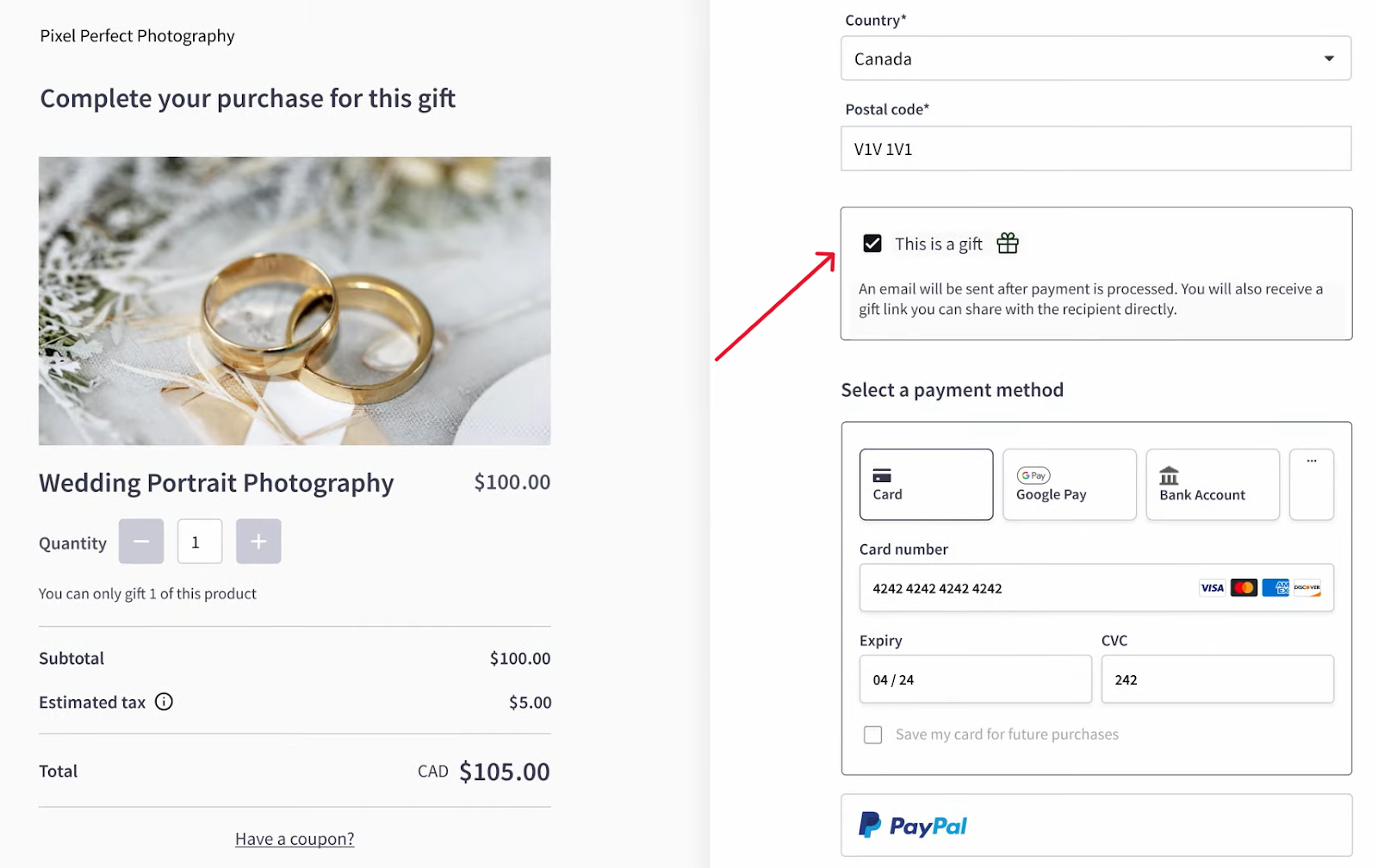Screen dimensions: 1378x868
Task: Select the Discover card icon
Action: (1307, 587)
